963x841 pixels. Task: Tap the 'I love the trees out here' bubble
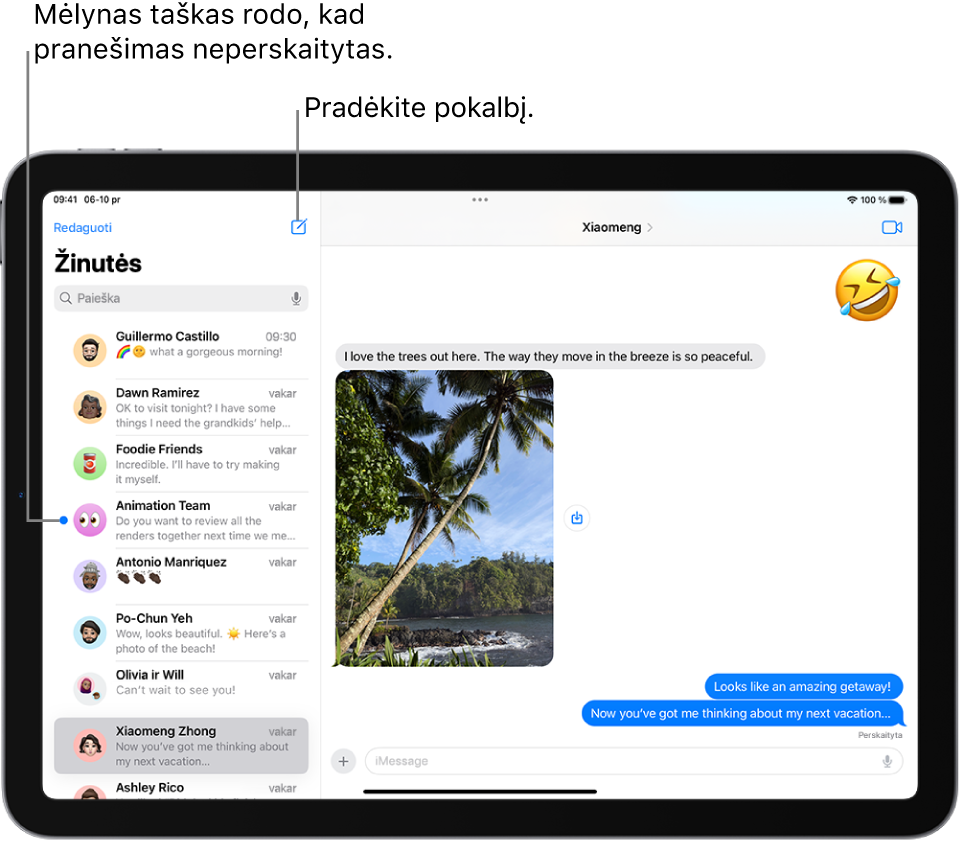(549, 356)
